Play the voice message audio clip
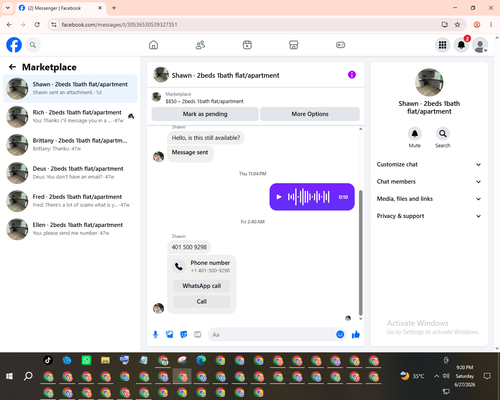The height and width of the screenshot is (400, 500). [x=279, y=197]
